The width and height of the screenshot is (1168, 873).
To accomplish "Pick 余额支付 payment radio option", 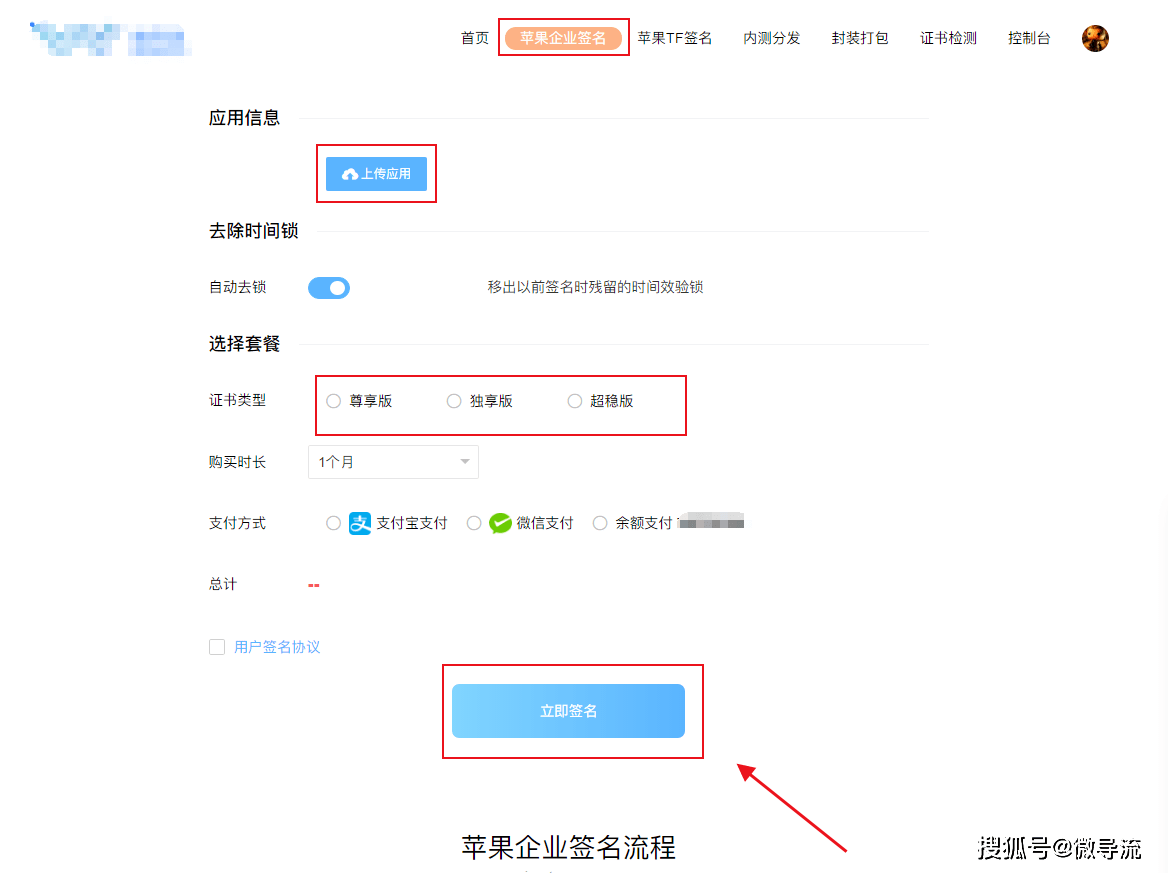I will pos(600,523).
